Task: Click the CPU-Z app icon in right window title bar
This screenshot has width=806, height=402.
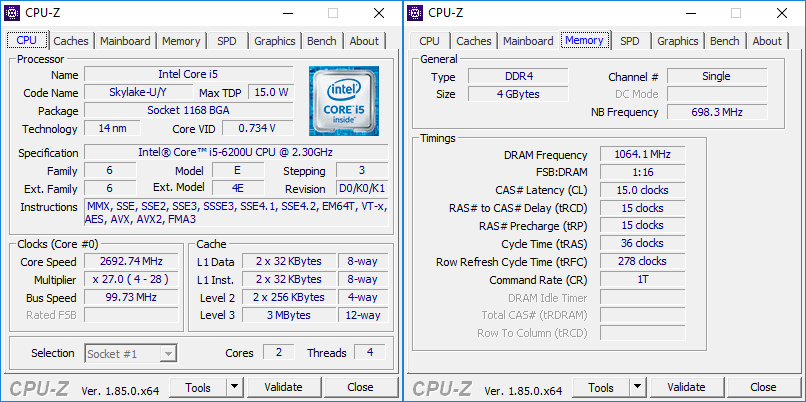Action: tap(415, 13)
